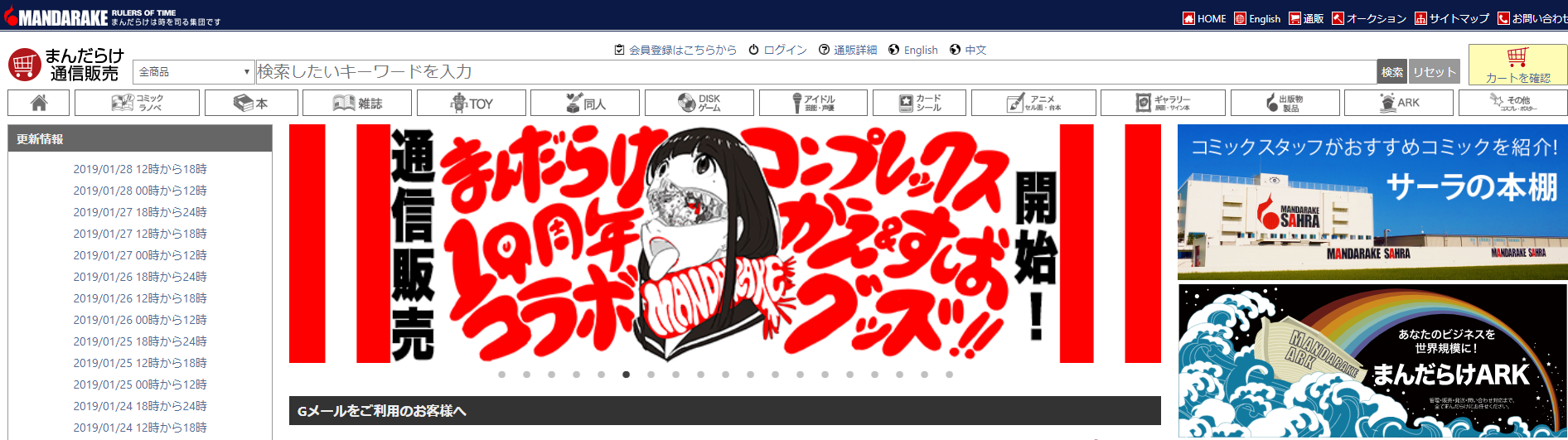Image resolution: width=1568 pixels, height=440 pixels.
Task: Open the その他 category
Action: point(1512,103)
